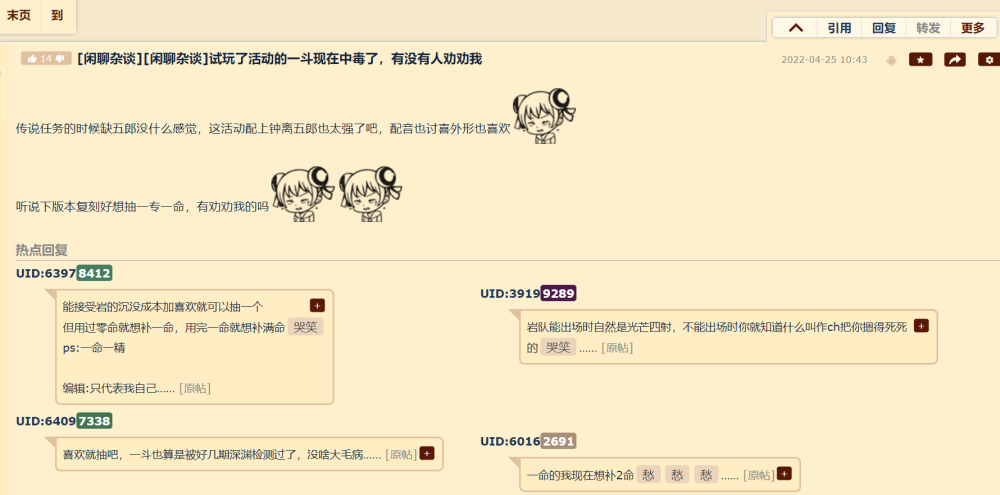The height and width of the screenshot is (495, 1000).
Task: Go to the 末页 last page
Action: point(20,15)
